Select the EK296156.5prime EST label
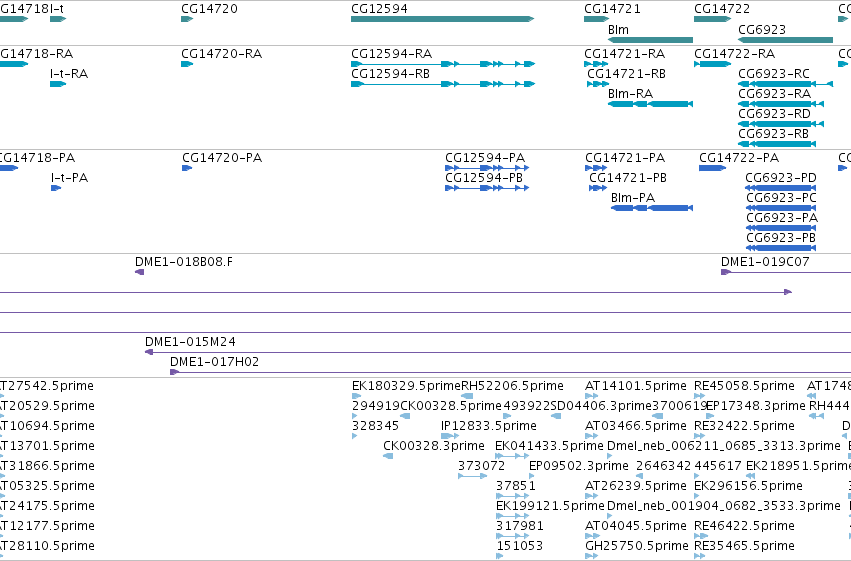 [x=748, y=486]
